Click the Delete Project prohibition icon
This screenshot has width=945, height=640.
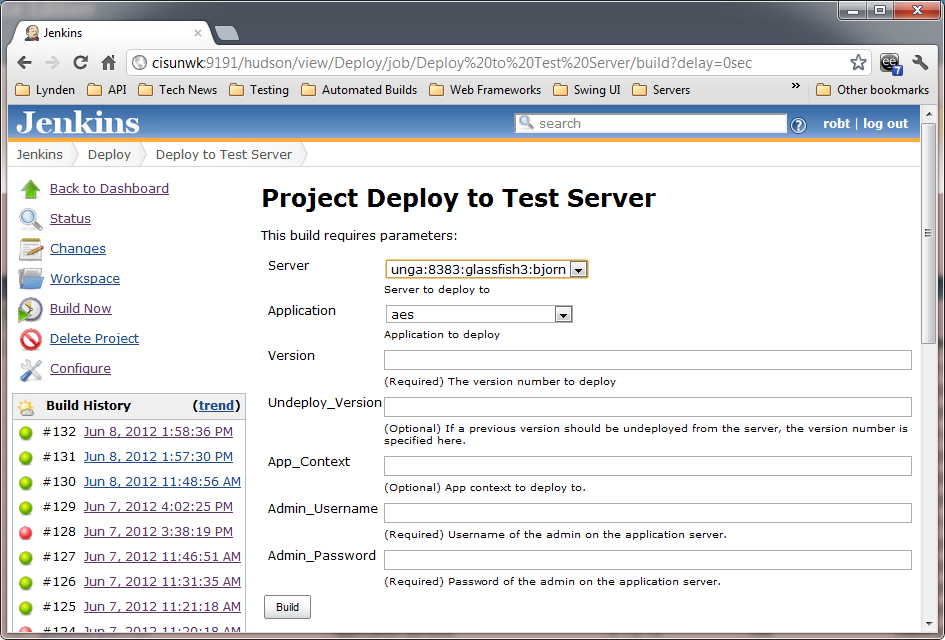coord(31,339)
